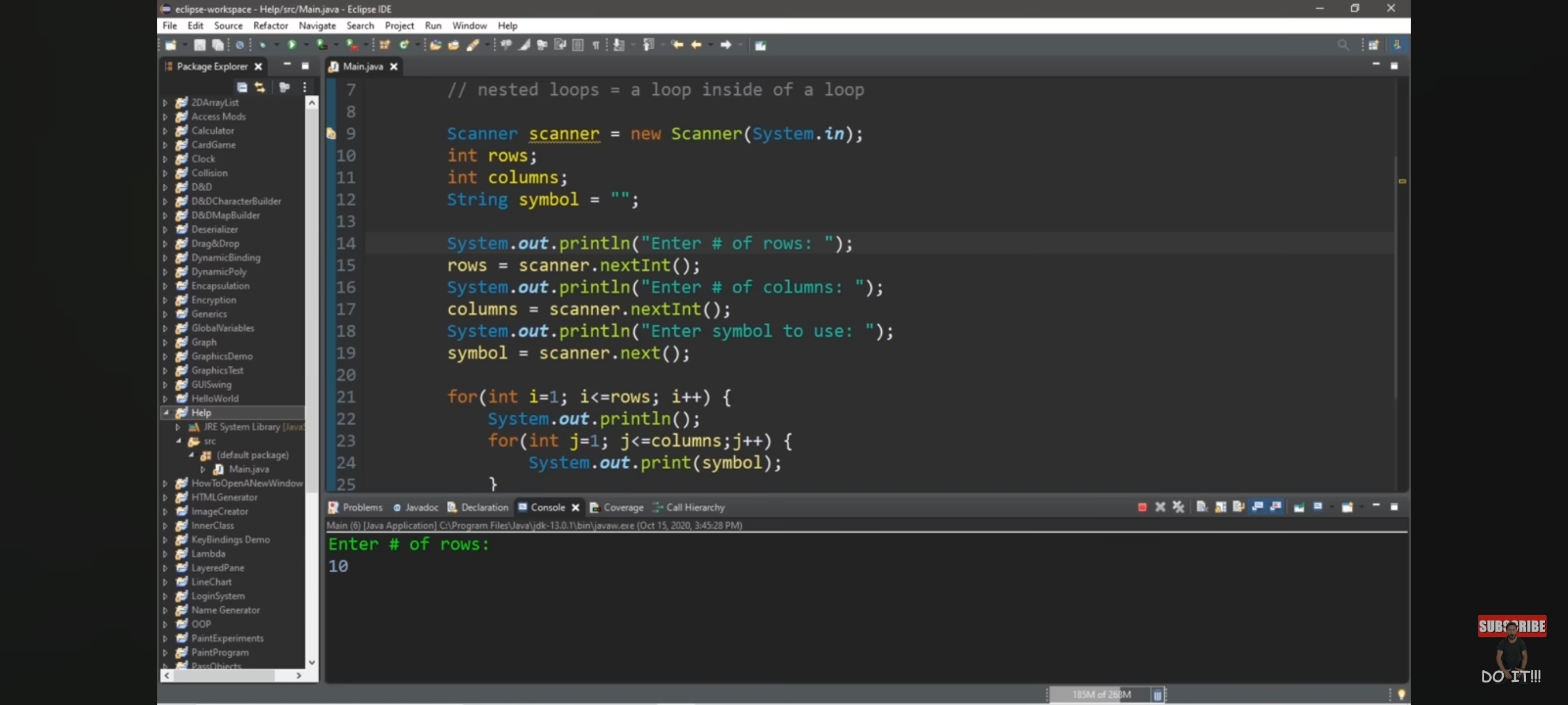
Task: Collapse the src folder
Action: click(x=178, y=441)
